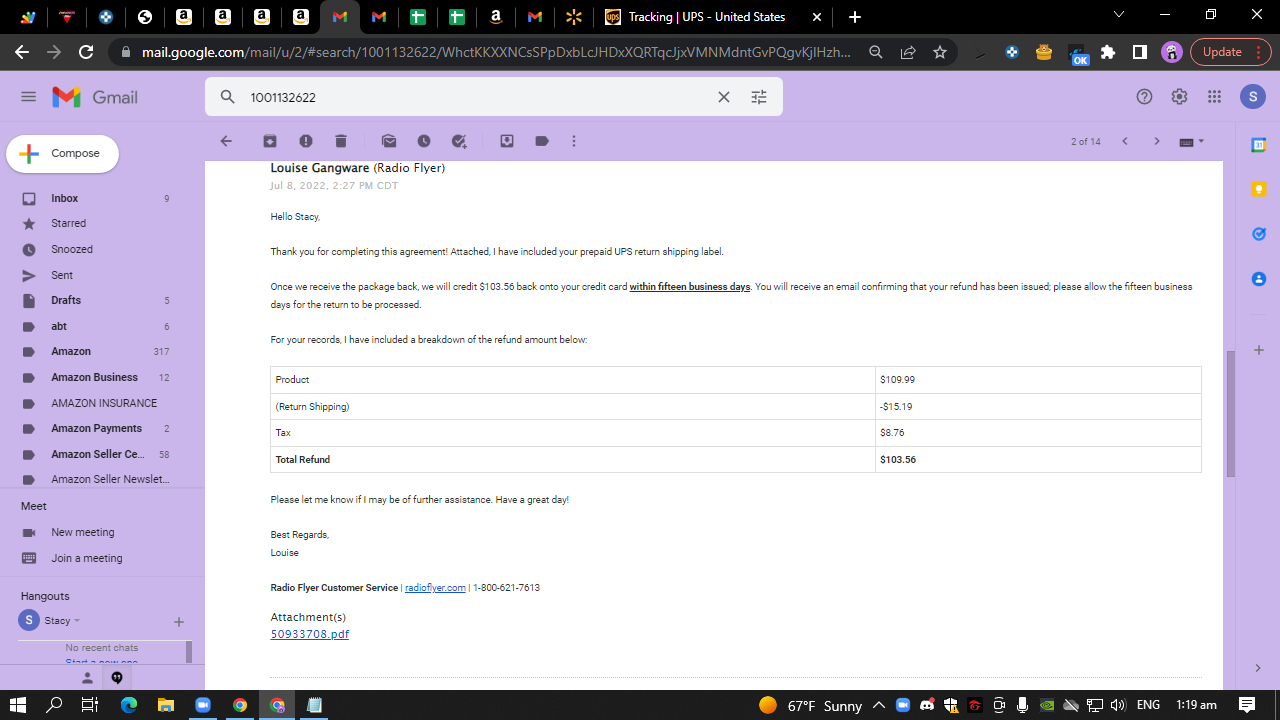Open Google Calendar in the side panel
Screen dimensions: 1280x720
[x=1259, y=145]
